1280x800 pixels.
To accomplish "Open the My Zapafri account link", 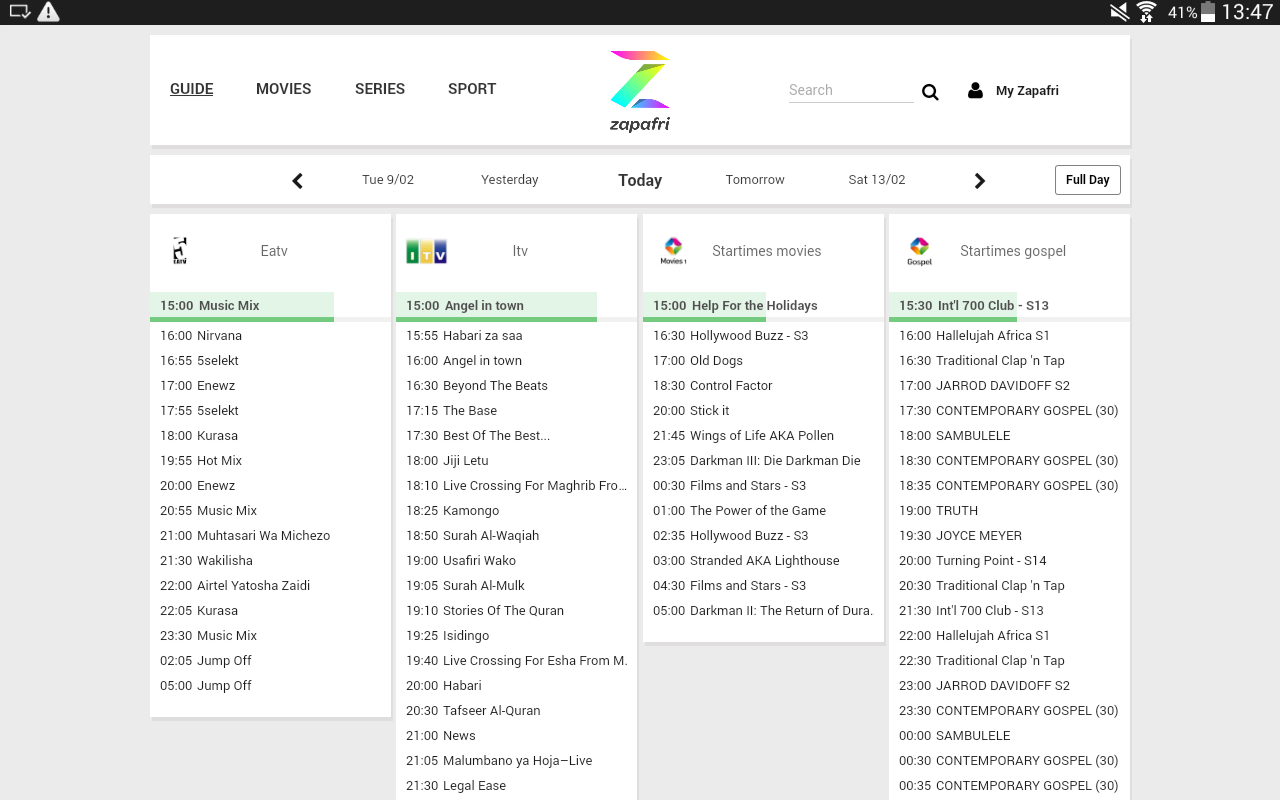I will coord(1027,91).
